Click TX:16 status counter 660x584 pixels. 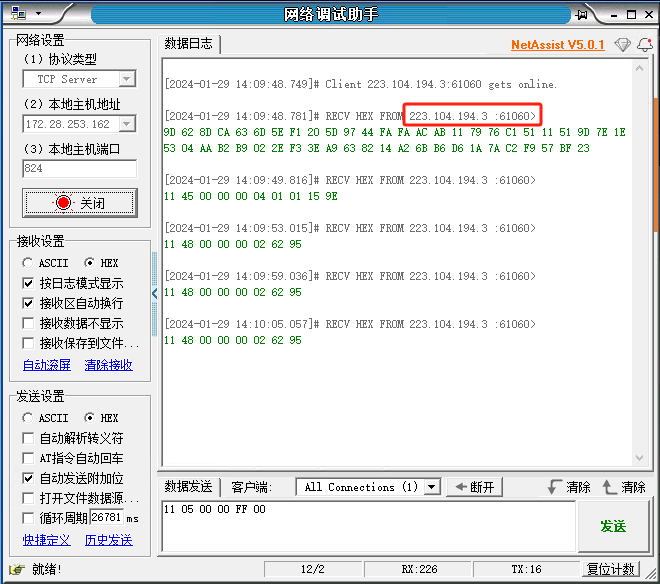point(527,569)
